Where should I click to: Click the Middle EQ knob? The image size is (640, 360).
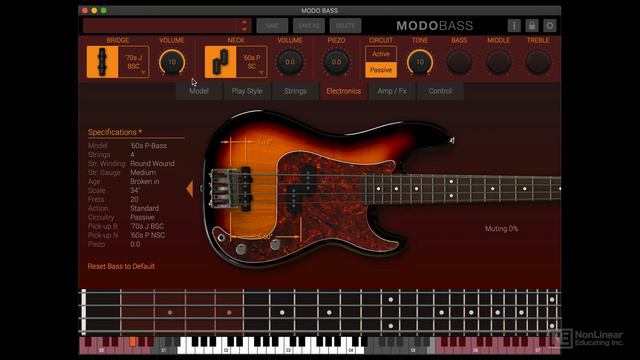[498, 62]
